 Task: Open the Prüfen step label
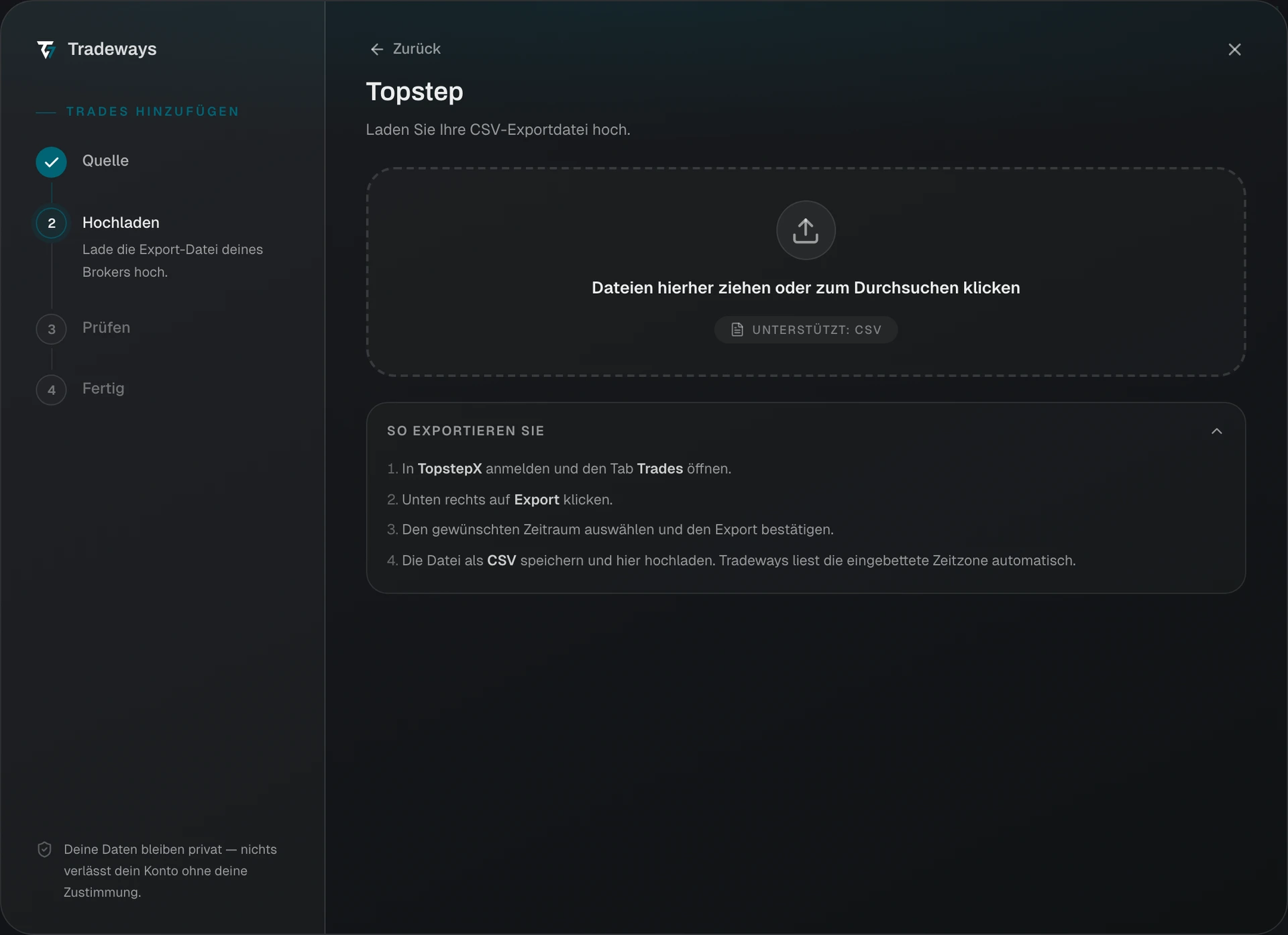[x=106, y=327]
